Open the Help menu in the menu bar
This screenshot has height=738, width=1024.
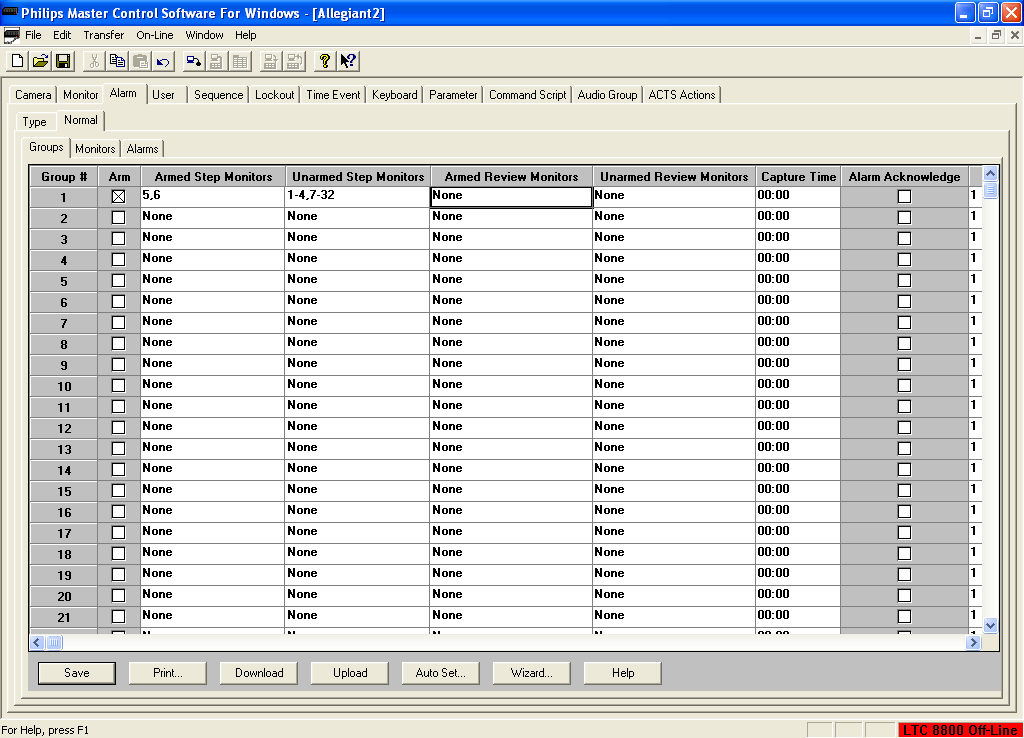click(x=246, y=35)
